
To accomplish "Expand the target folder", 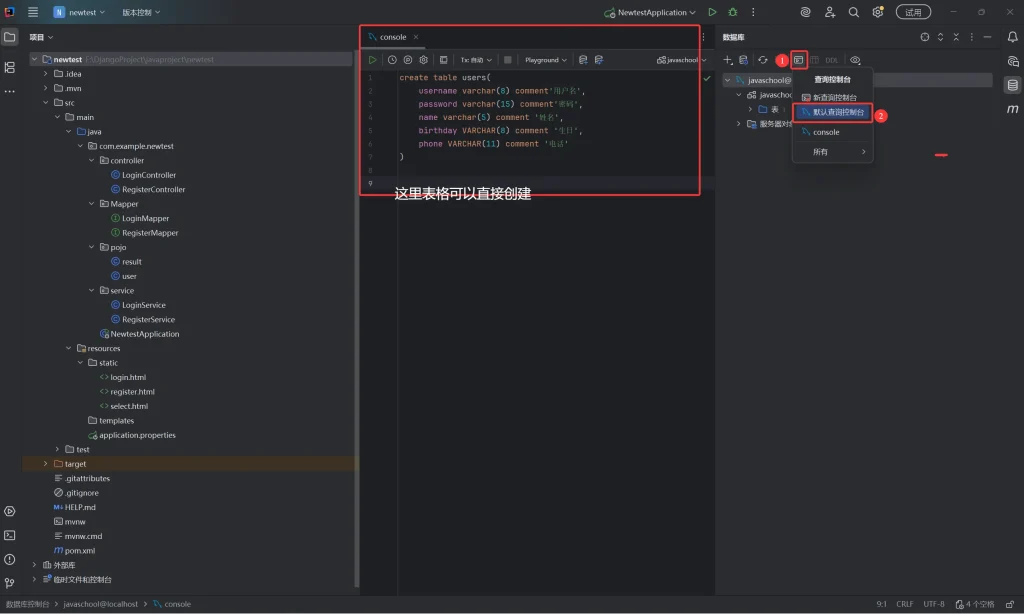I will [45, 464].
